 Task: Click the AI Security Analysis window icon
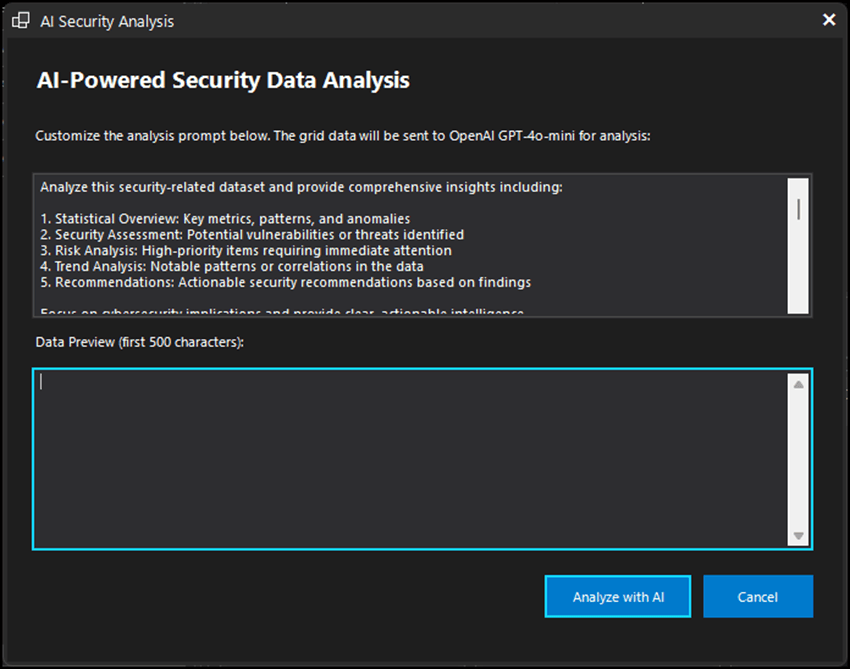click(20, 20)
